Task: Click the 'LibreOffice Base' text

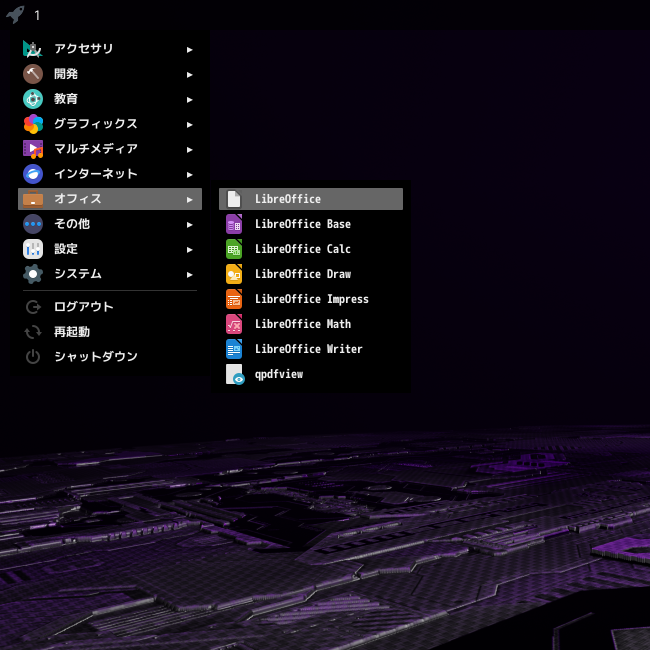Action: (303, 224)
